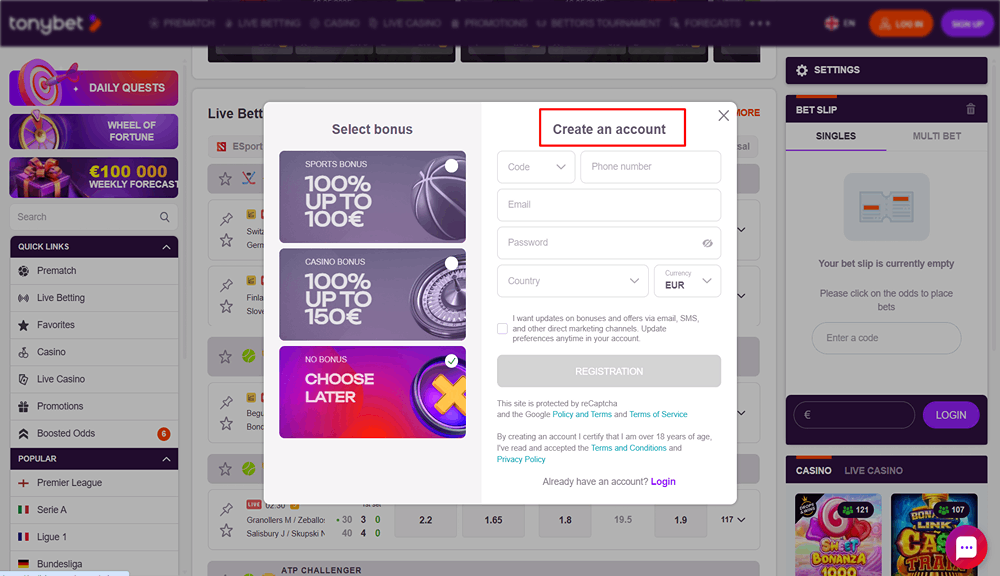The image size is (1000, 576).
Task: Click the arrows icon beside Boosted Odds
Action: tap(24, 434)
